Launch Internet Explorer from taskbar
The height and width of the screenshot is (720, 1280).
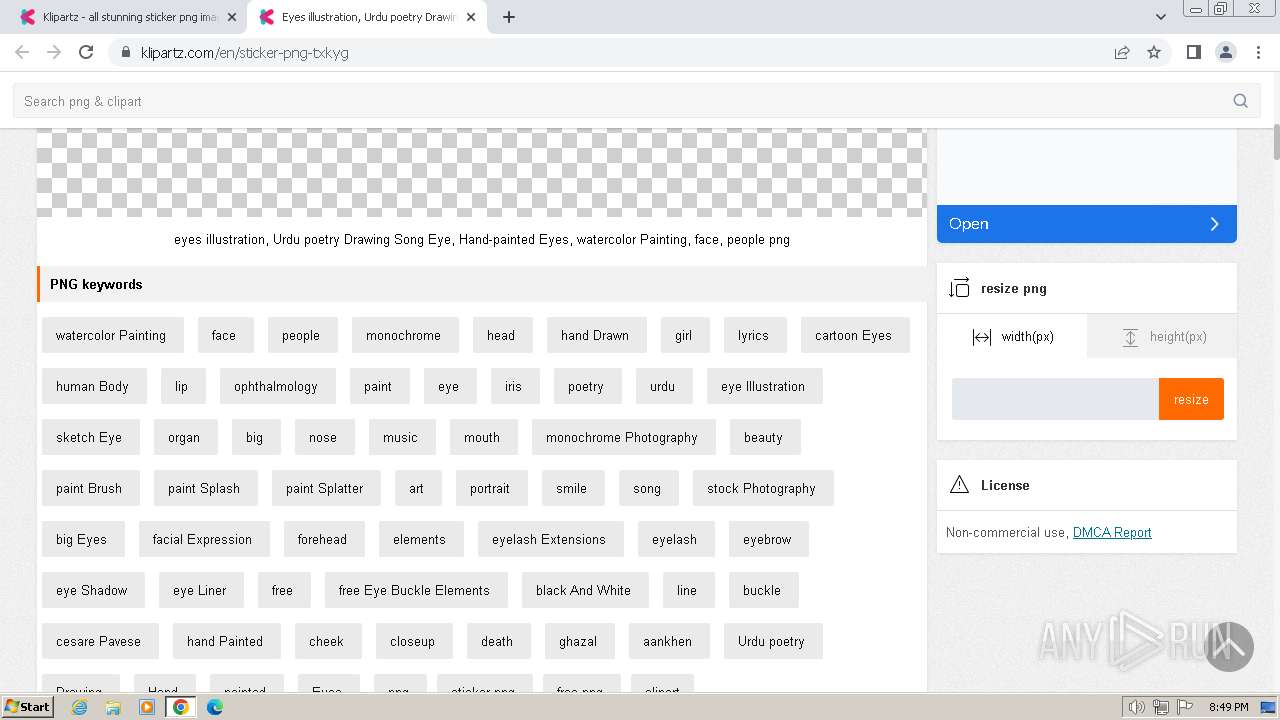[x=80, y=707]
